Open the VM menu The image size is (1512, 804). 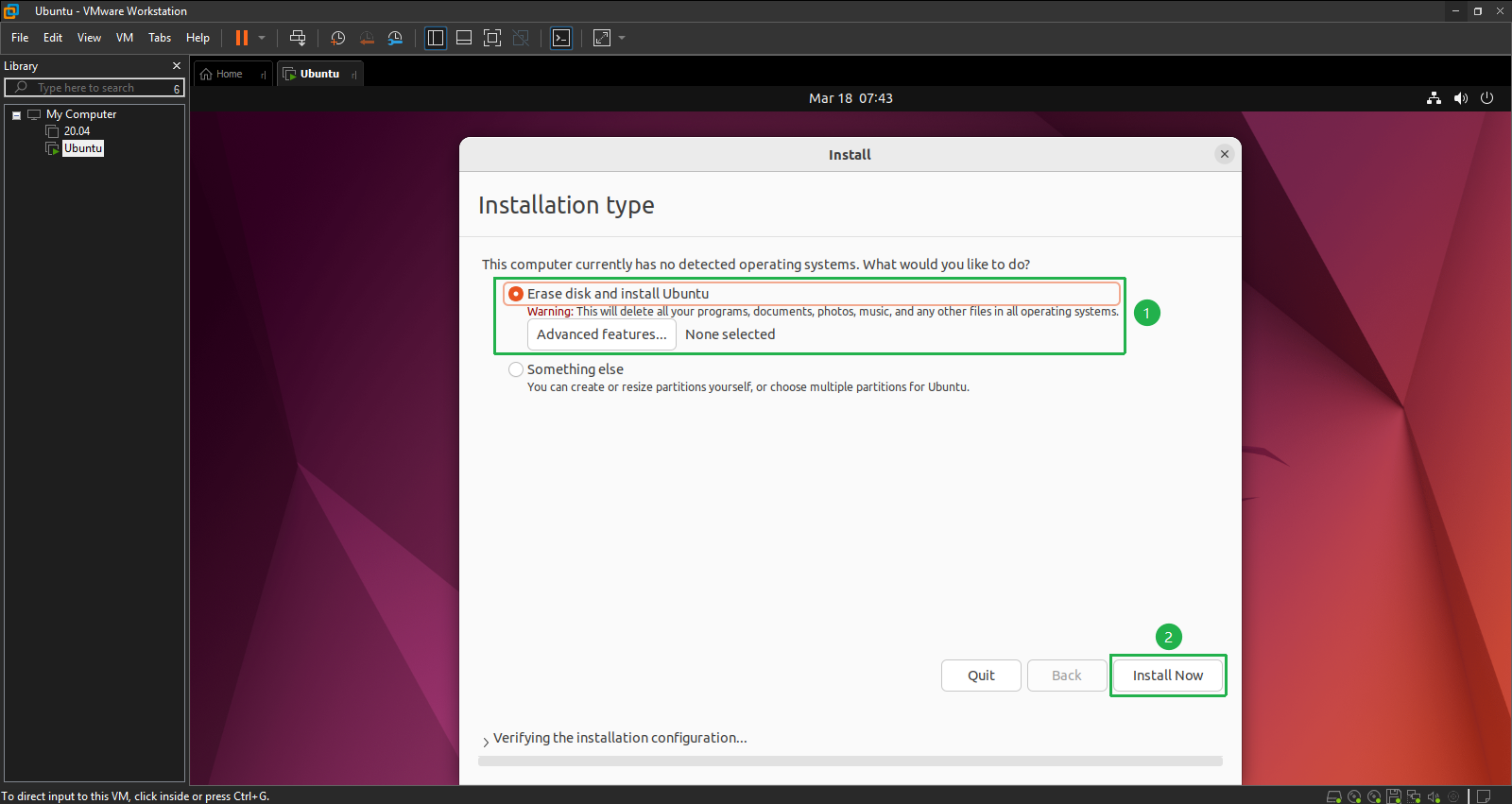(x=125, y=38)
